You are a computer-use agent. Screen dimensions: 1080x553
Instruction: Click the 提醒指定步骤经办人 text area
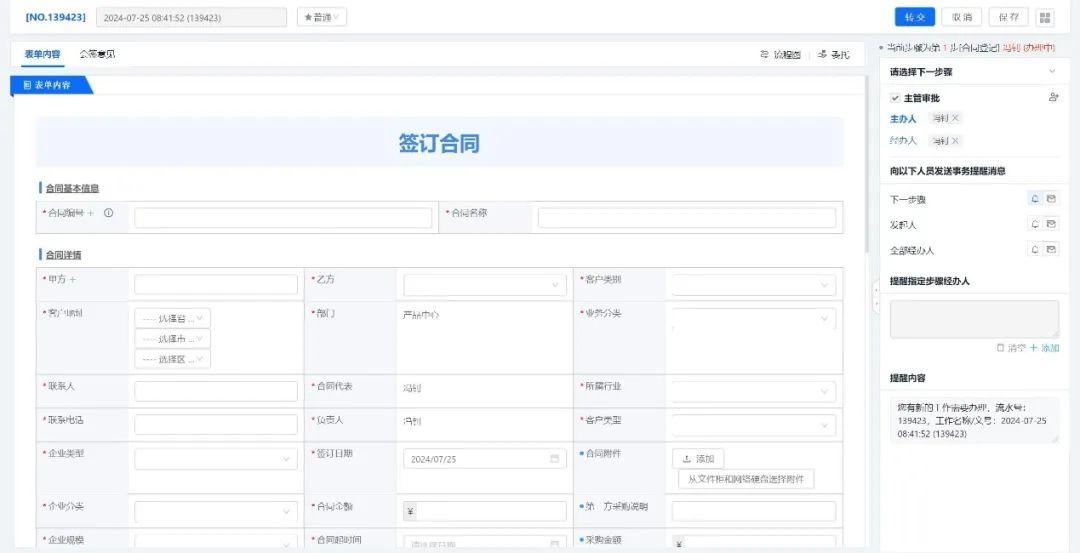click(974, 320)
